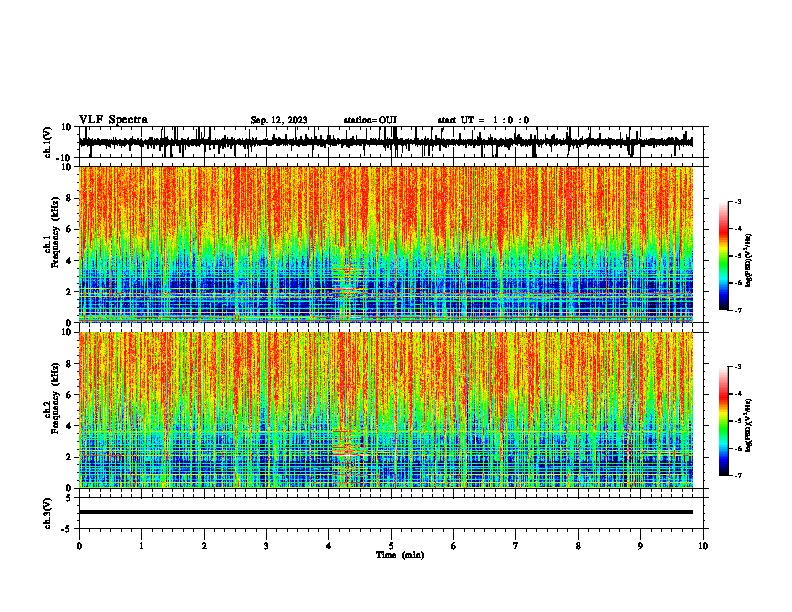The image size is (792, 612).
Task: Select the "Sep. 12, 2023" date text
Action: [279, 120]
